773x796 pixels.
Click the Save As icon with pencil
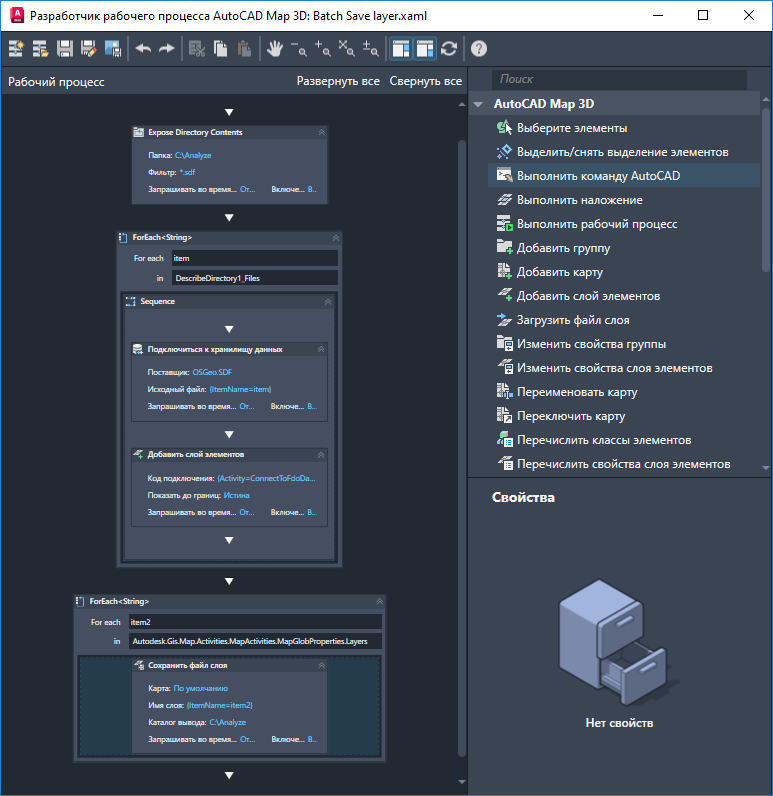(x=88, y=49)
